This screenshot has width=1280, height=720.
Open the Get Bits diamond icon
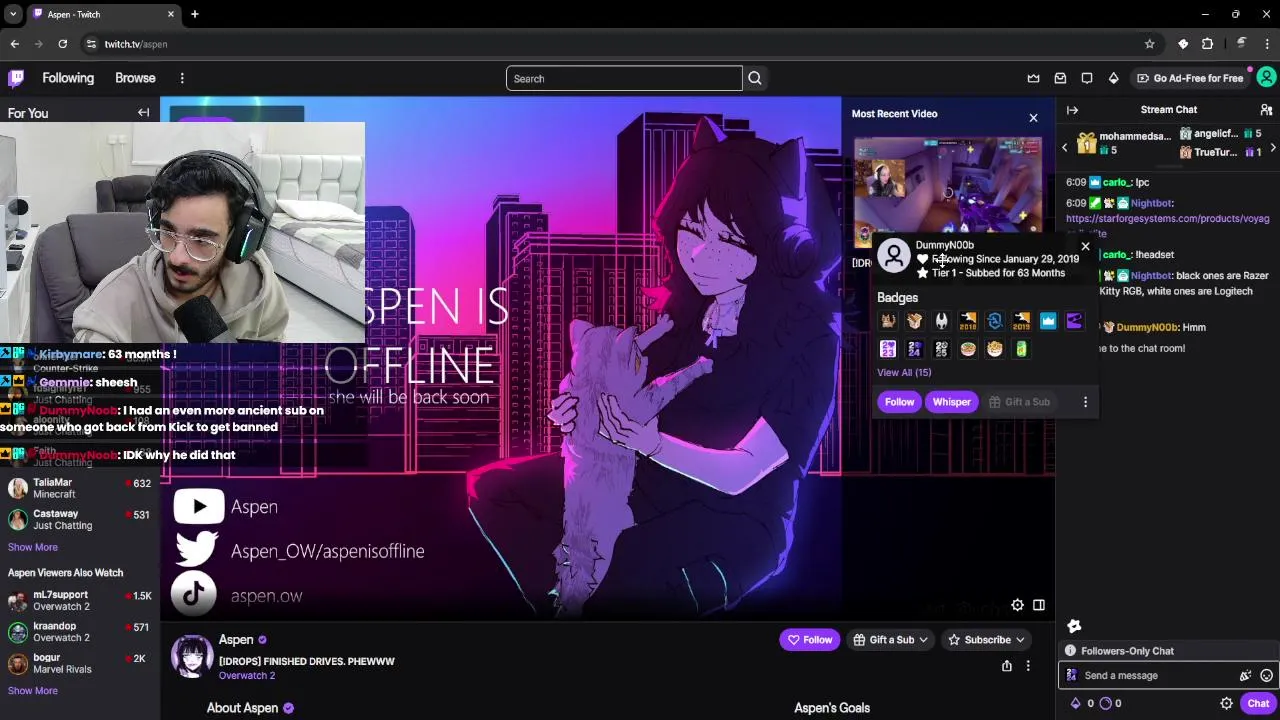(1113, 78)
